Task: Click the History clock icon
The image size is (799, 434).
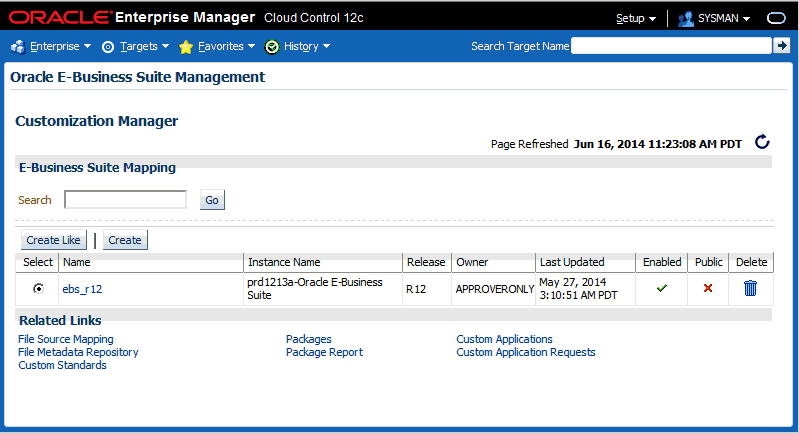Action: (272, 47)
